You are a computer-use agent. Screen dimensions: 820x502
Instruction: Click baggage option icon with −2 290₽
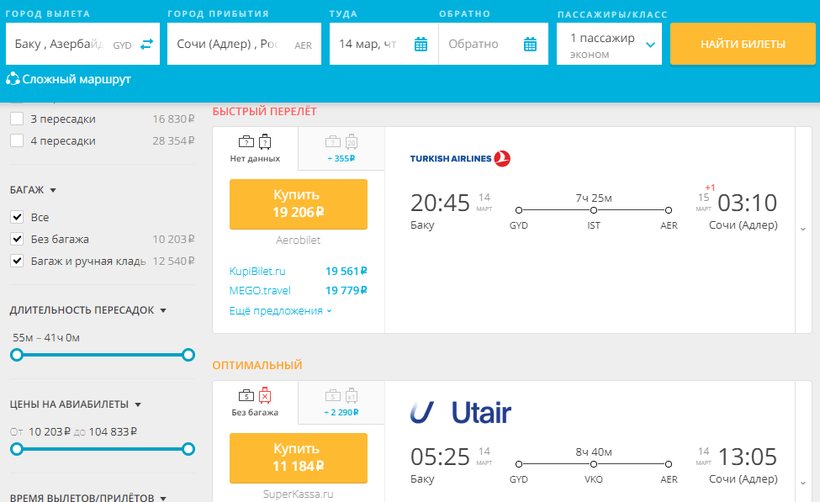341,401
